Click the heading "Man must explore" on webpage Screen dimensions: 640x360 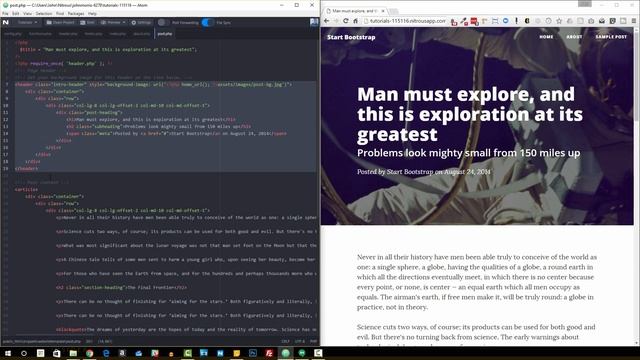[470, 114]
